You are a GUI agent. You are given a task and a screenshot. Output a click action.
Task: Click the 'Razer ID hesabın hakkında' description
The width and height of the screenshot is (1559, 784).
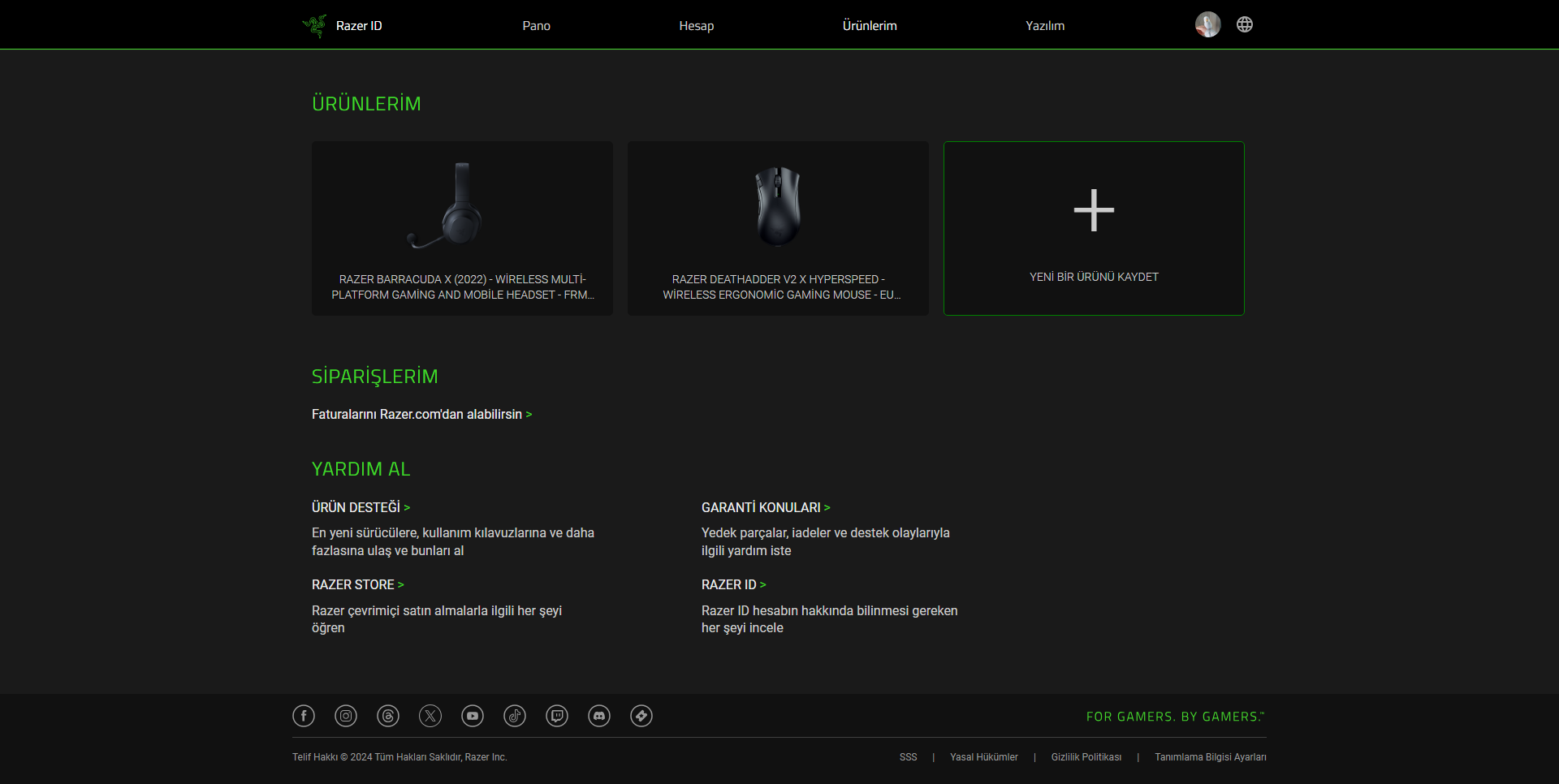tap(830, 619)
